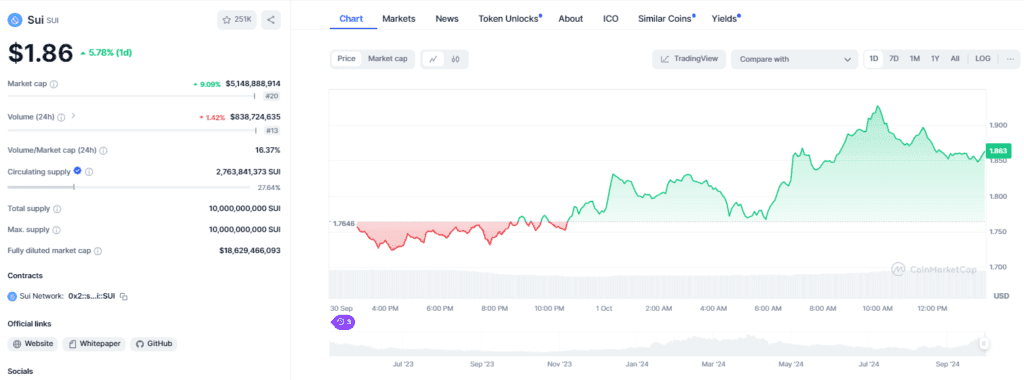Click the $5,148,888,914 market cap value
Viewport: 1024px width, 380px height.
pyautogui.click(x=253, y=84)
